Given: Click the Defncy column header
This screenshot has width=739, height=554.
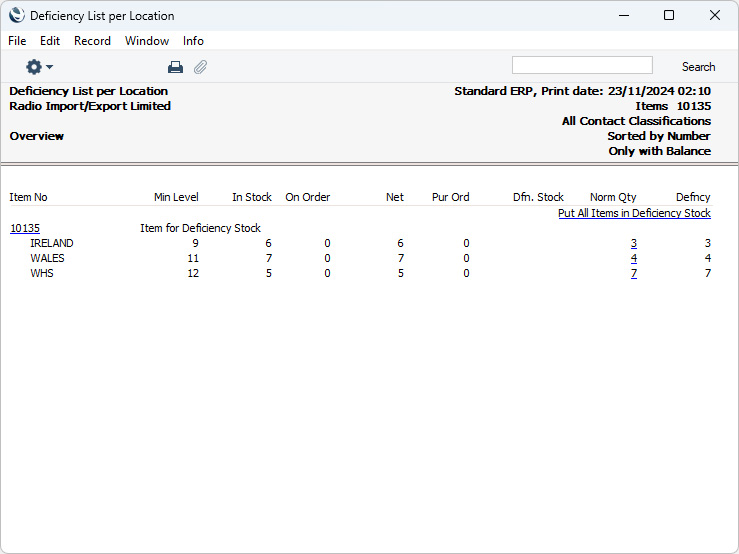Looking at the screenshot, I should point(693,197).
